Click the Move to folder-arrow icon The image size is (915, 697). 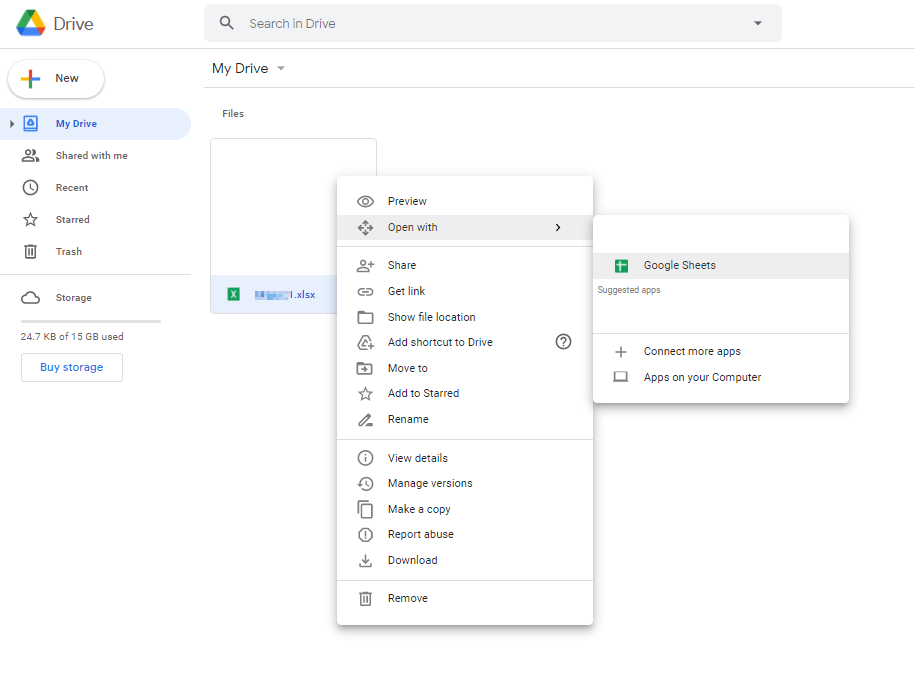pyautogui.click(x=365, y=368)
